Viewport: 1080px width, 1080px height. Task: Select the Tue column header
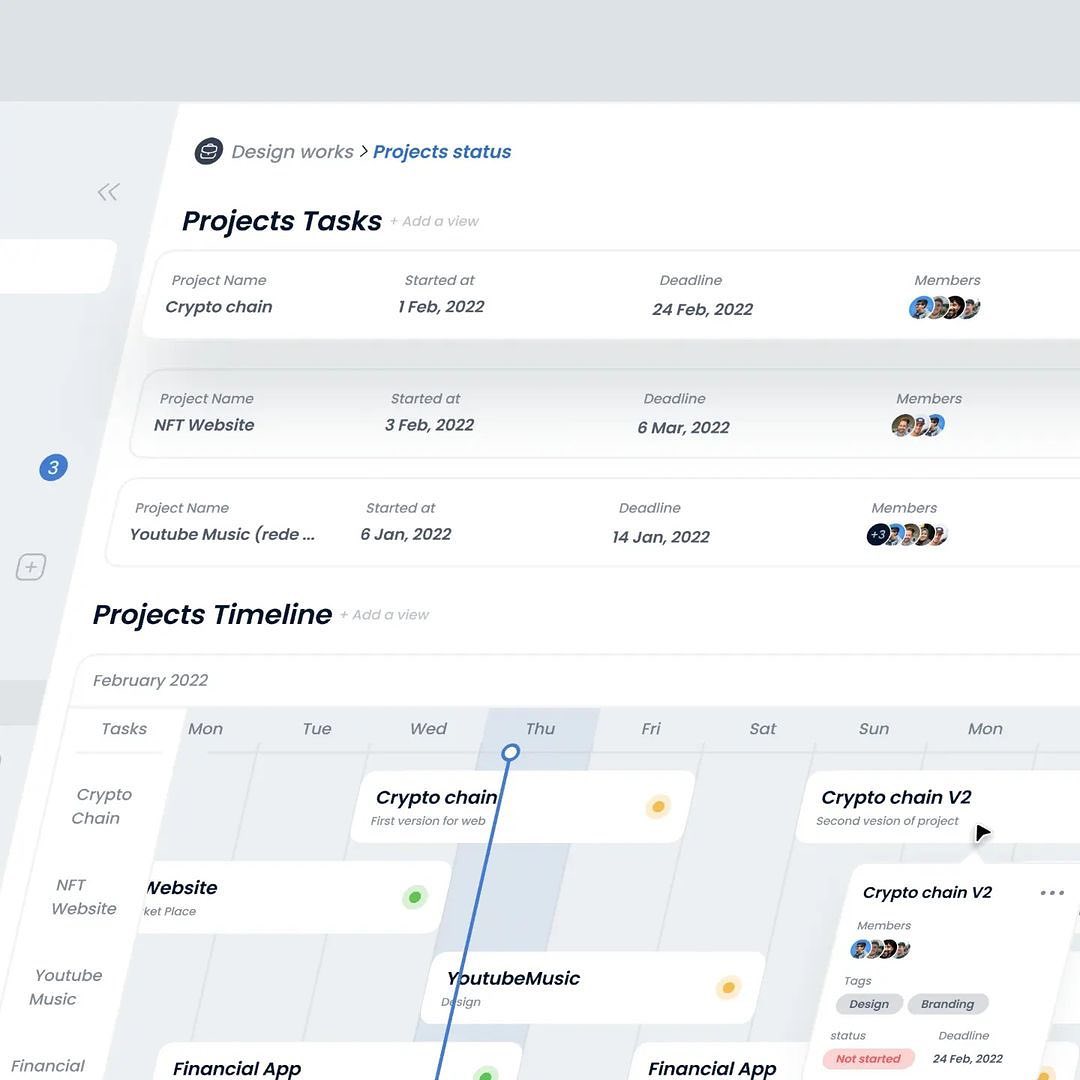pos(317,729)
